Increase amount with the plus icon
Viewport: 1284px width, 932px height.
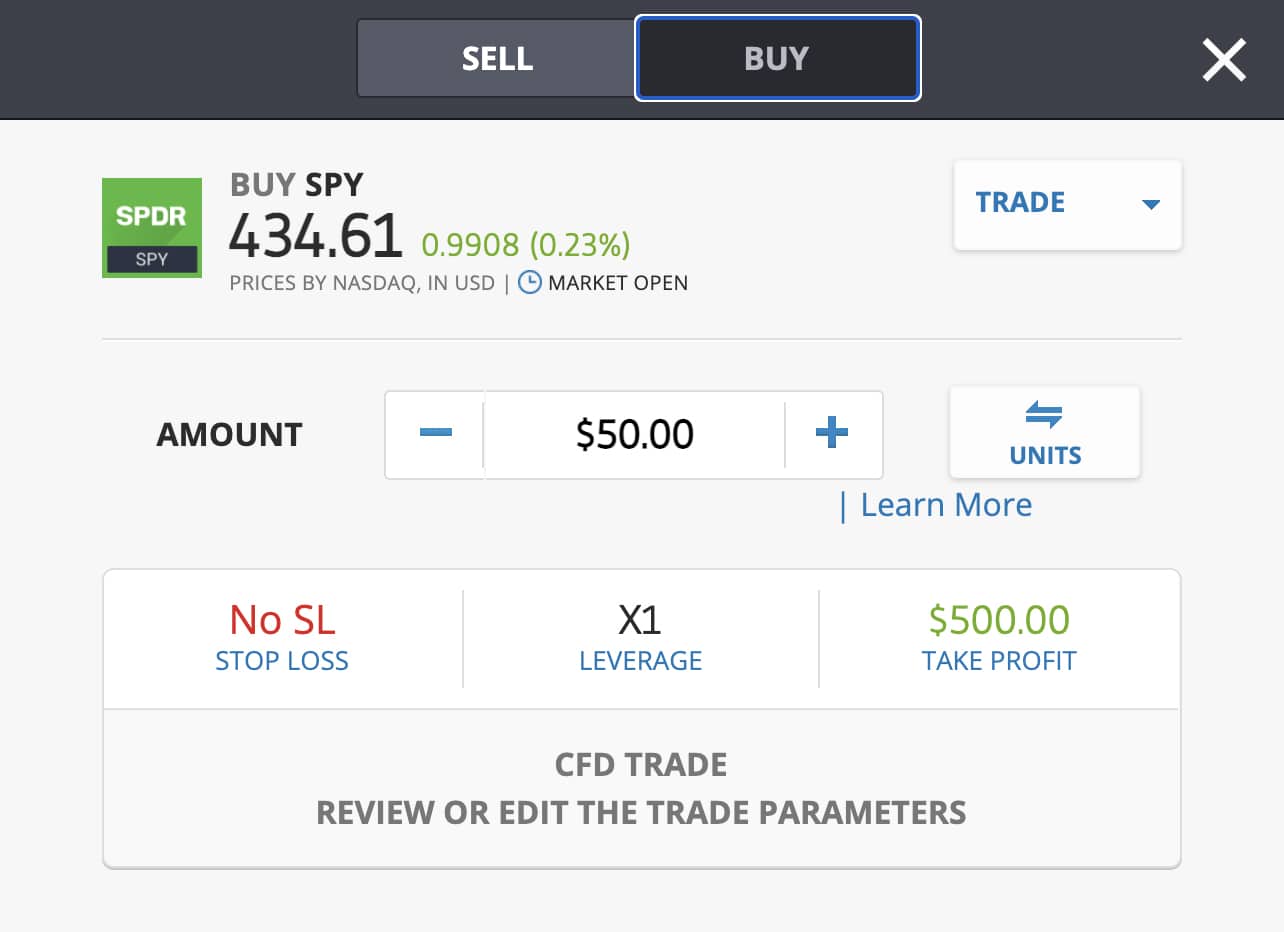(832, 434)
